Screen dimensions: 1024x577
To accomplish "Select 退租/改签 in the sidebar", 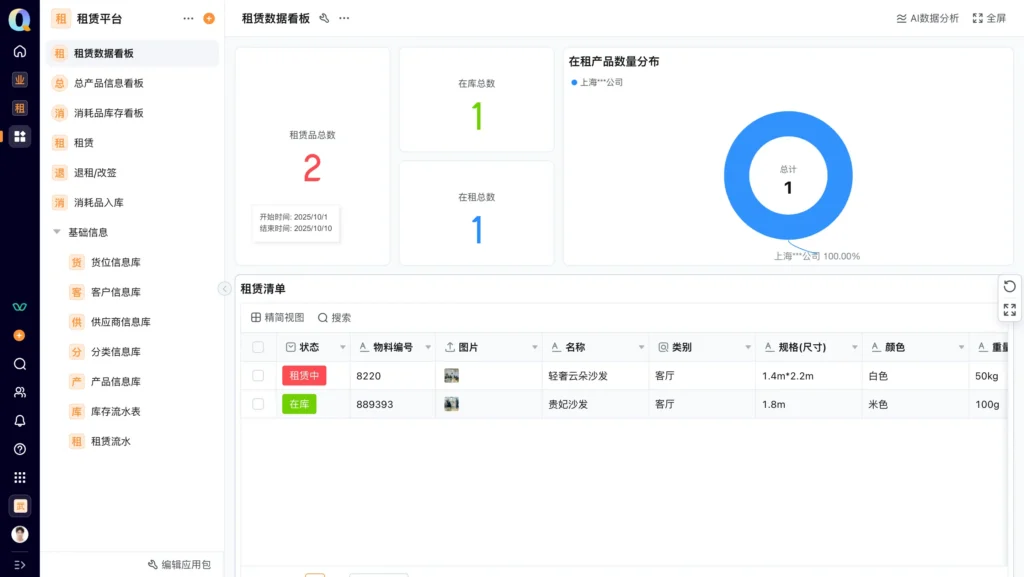I will click(95, 173).
